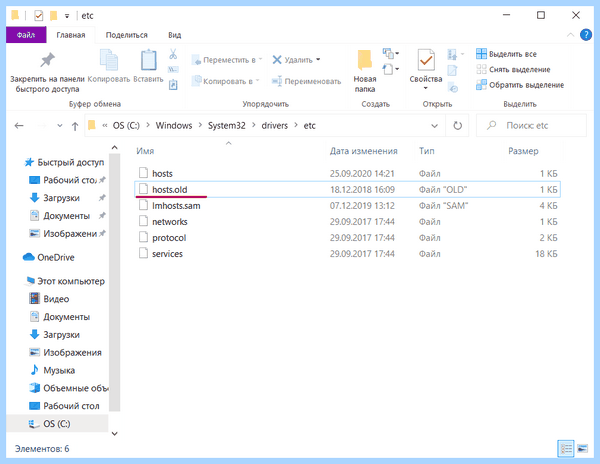Click Снять выделение button
Viewport: 600px width, 464px height.
pyautogui.click(x=513, y=69)
